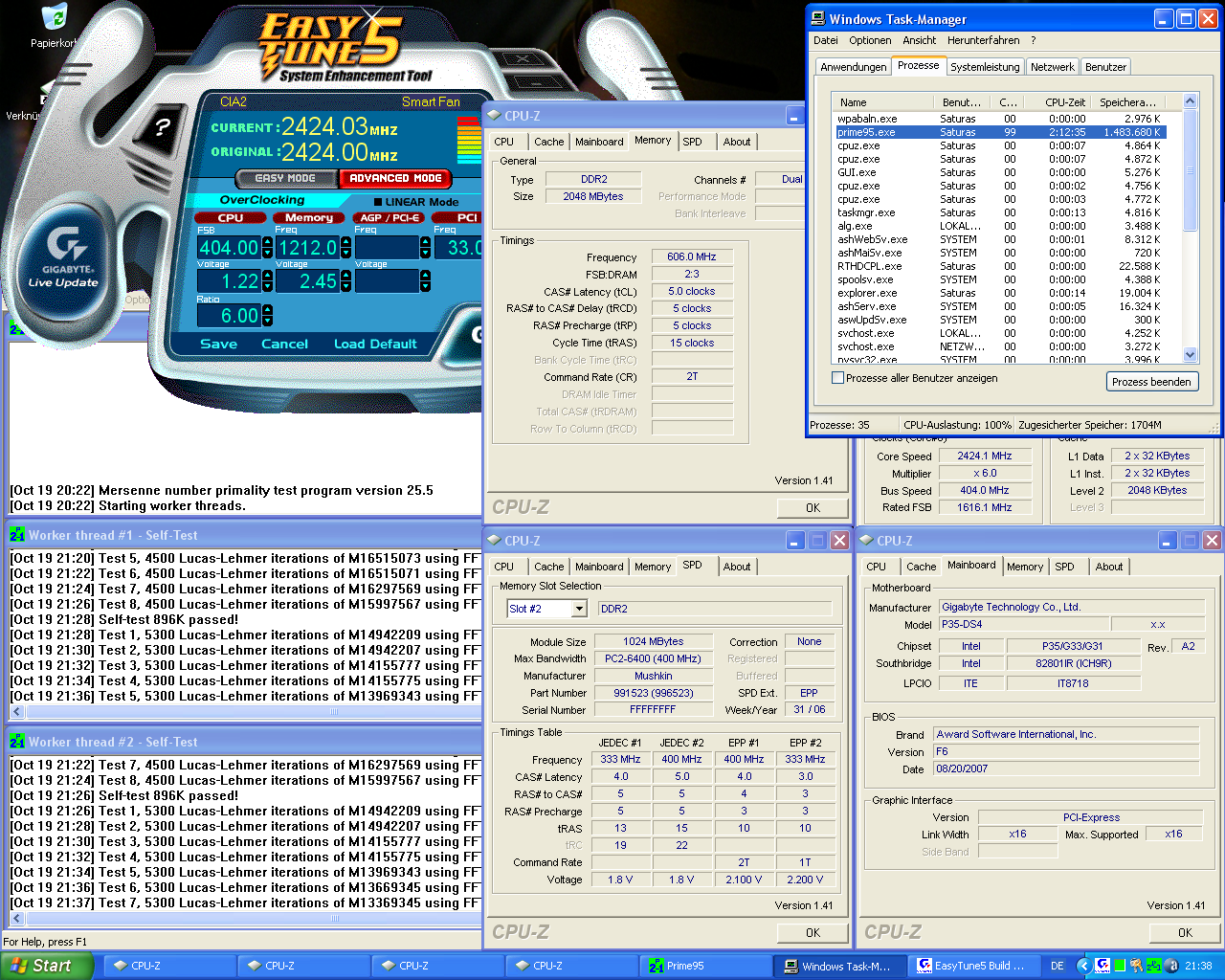The image size is (1225, 980).
Task: Click Worker thread #1 horizontal scrollbar
Action: pyautogui.click(x=246, y=712)
